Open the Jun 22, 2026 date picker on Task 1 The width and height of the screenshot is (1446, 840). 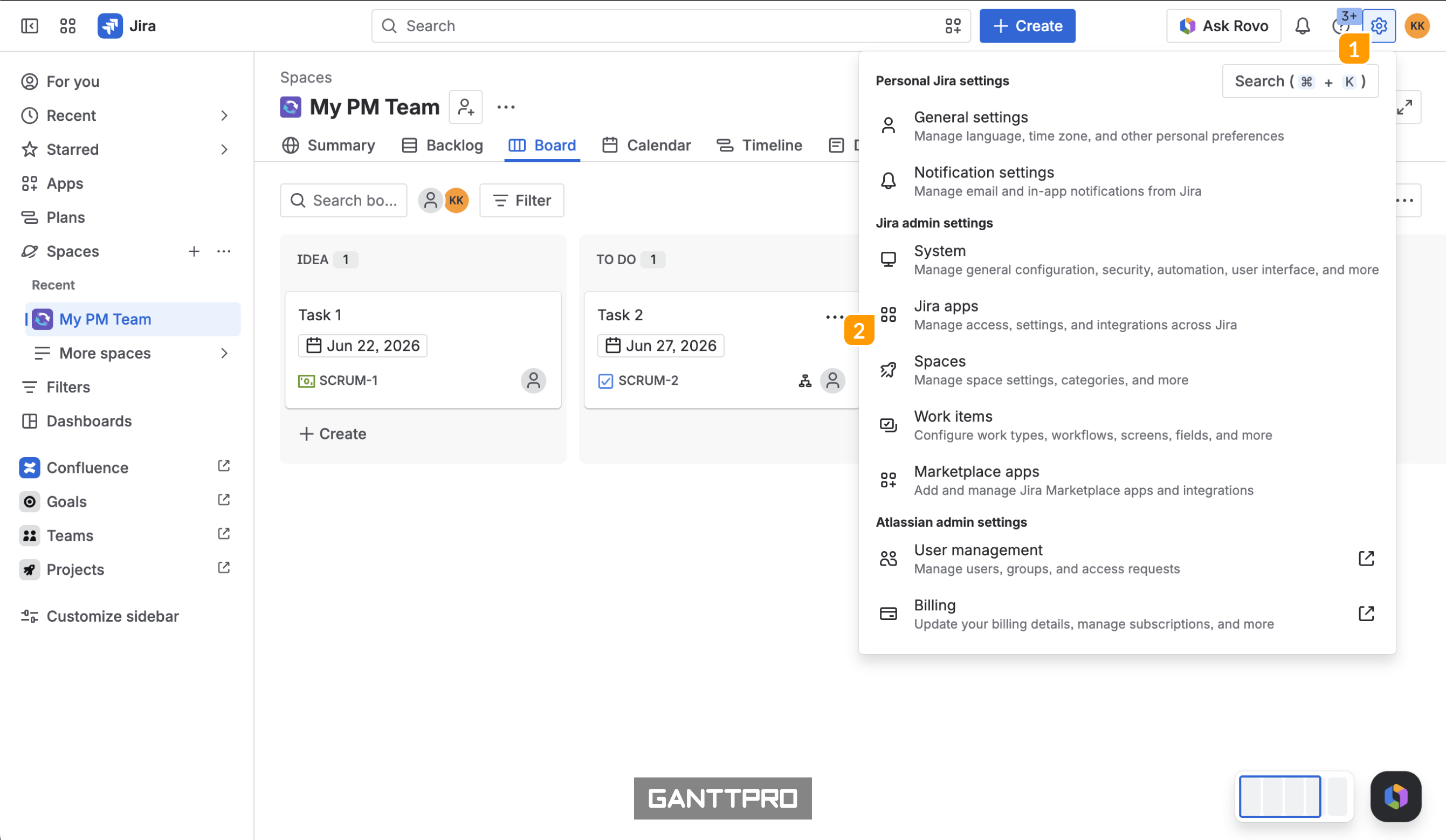(363, 346)
